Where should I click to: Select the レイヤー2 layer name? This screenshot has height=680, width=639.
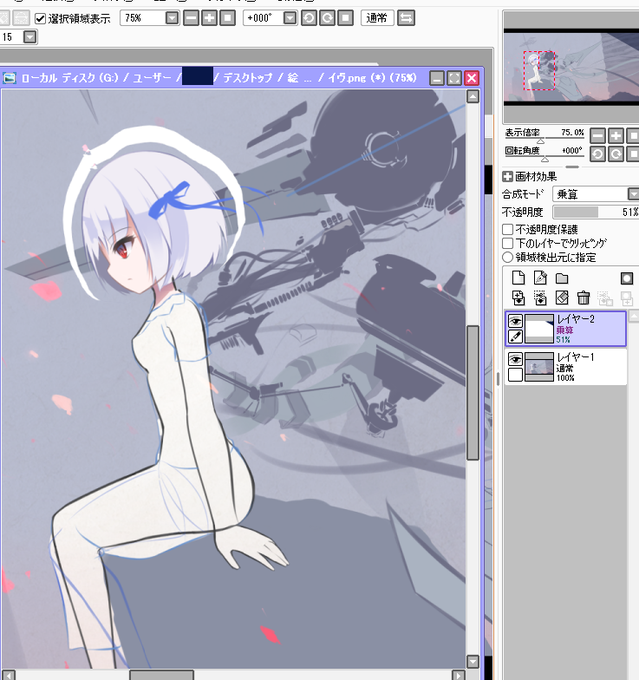576,319
